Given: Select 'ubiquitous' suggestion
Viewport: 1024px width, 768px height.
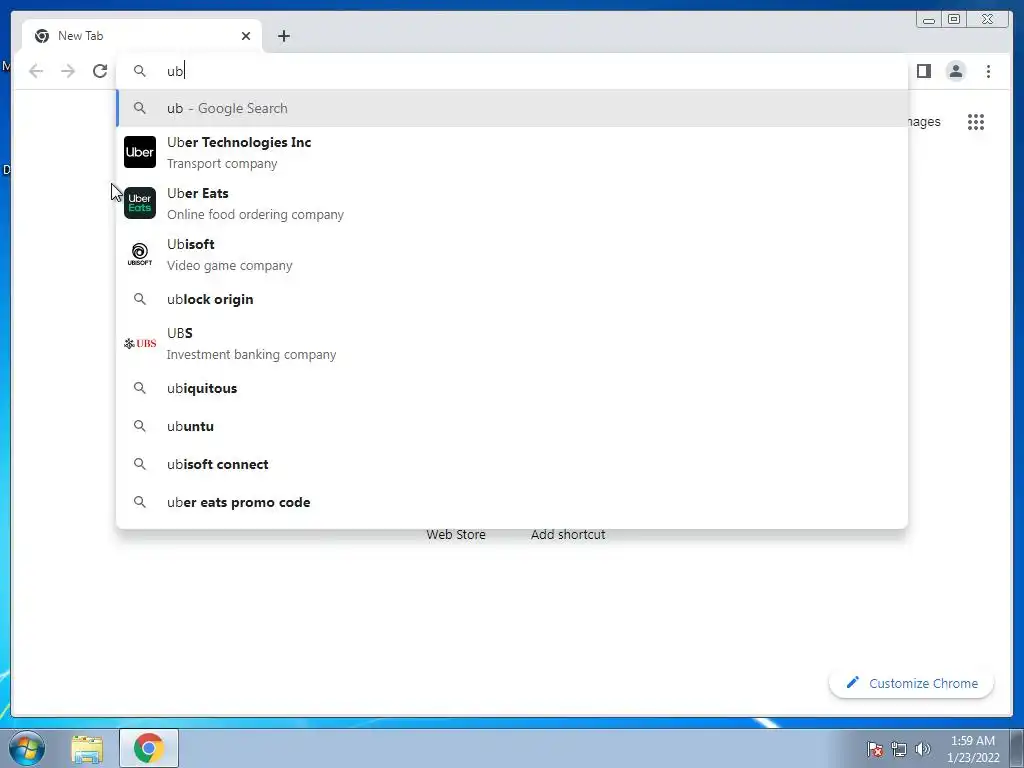Looking at the screenshot, I should pyautogui.click(x=512, y=388).
